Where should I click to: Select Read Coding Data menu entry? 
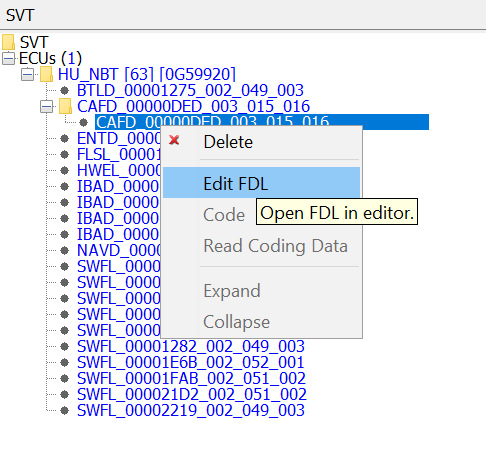pyautogui.click(x=276, y=246)
